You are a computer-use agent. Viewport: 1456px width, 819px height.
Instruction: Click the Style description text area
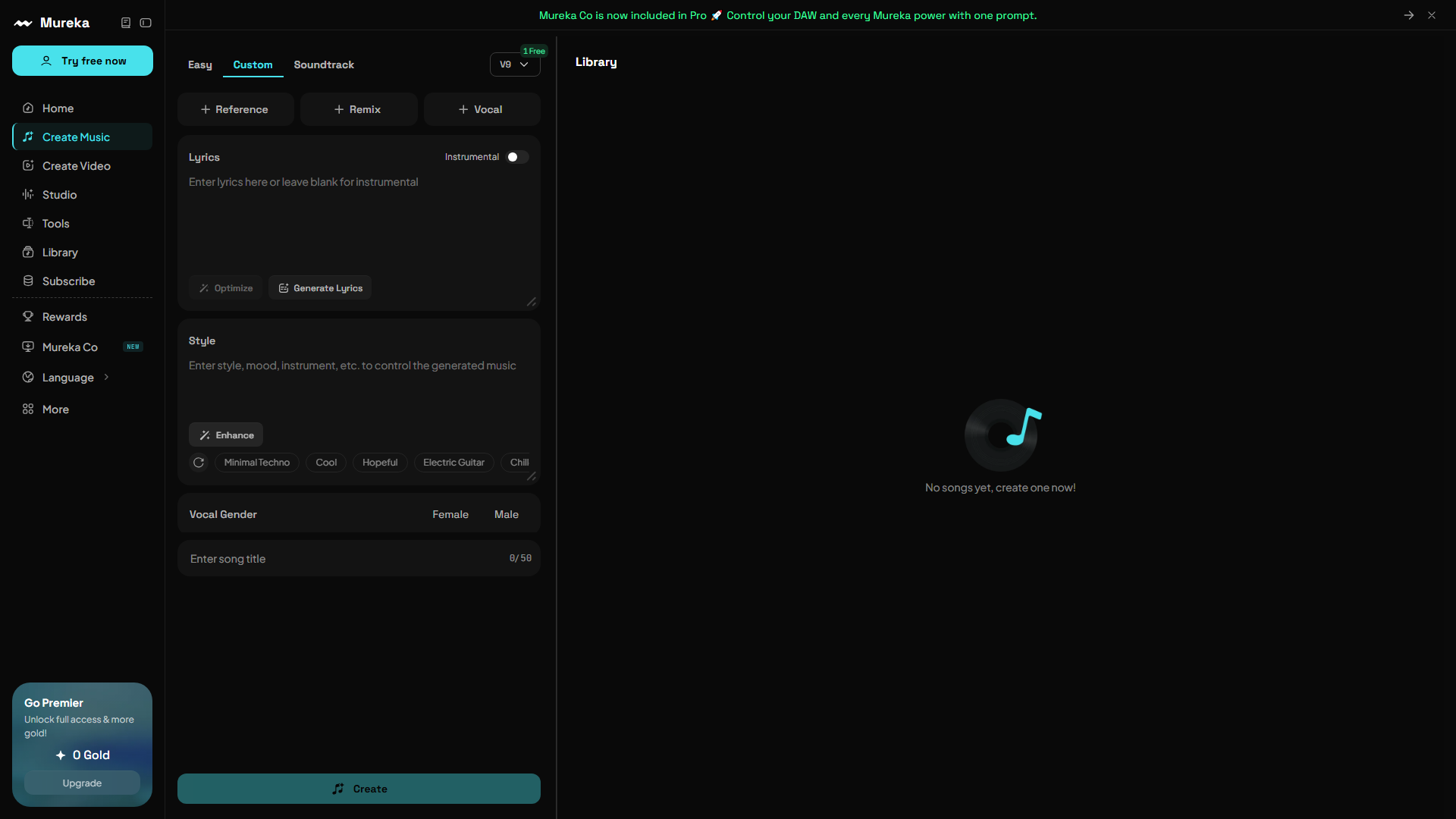359,387
